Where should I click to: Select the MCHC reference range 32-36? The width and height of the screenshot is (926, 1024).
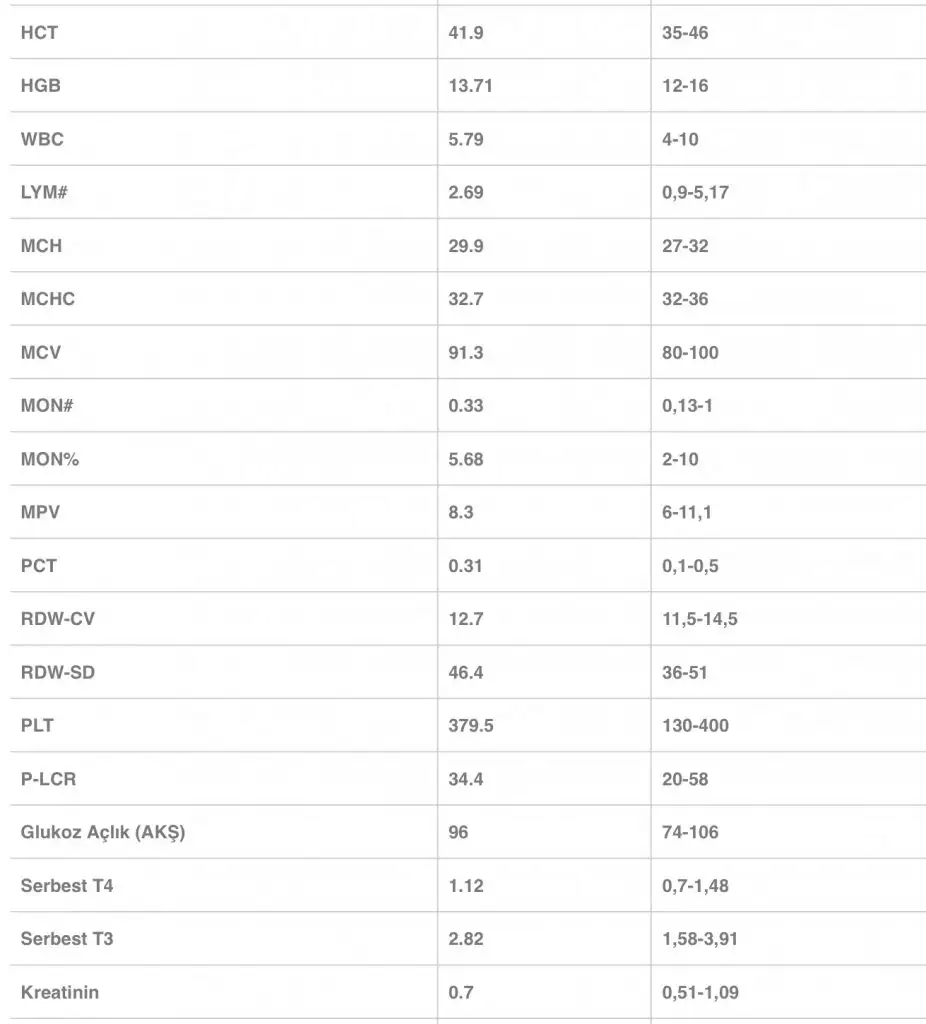coord(685,299)
